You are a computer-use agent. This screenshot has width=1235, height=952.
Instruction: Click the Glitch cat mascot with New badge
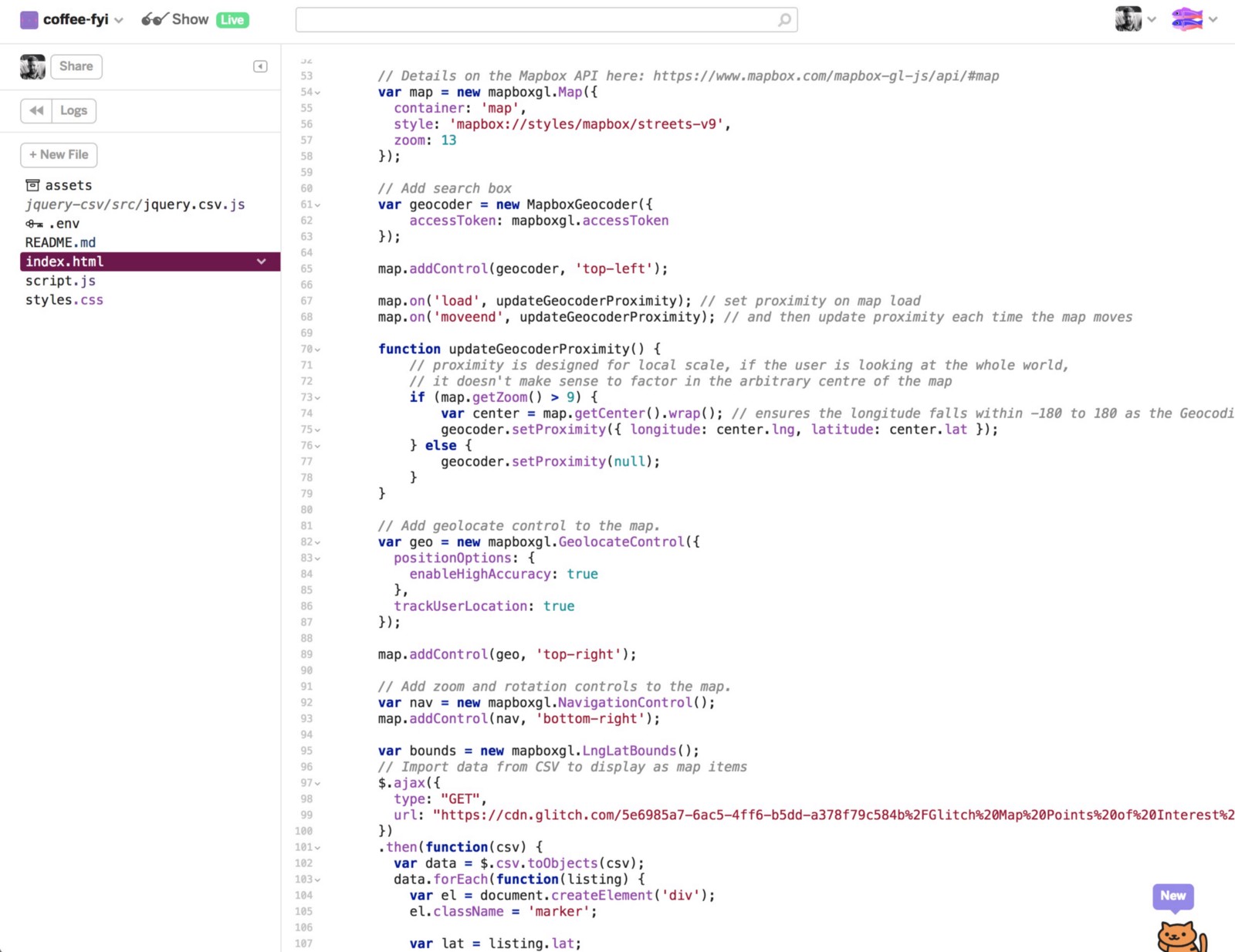click(1179, 933)
